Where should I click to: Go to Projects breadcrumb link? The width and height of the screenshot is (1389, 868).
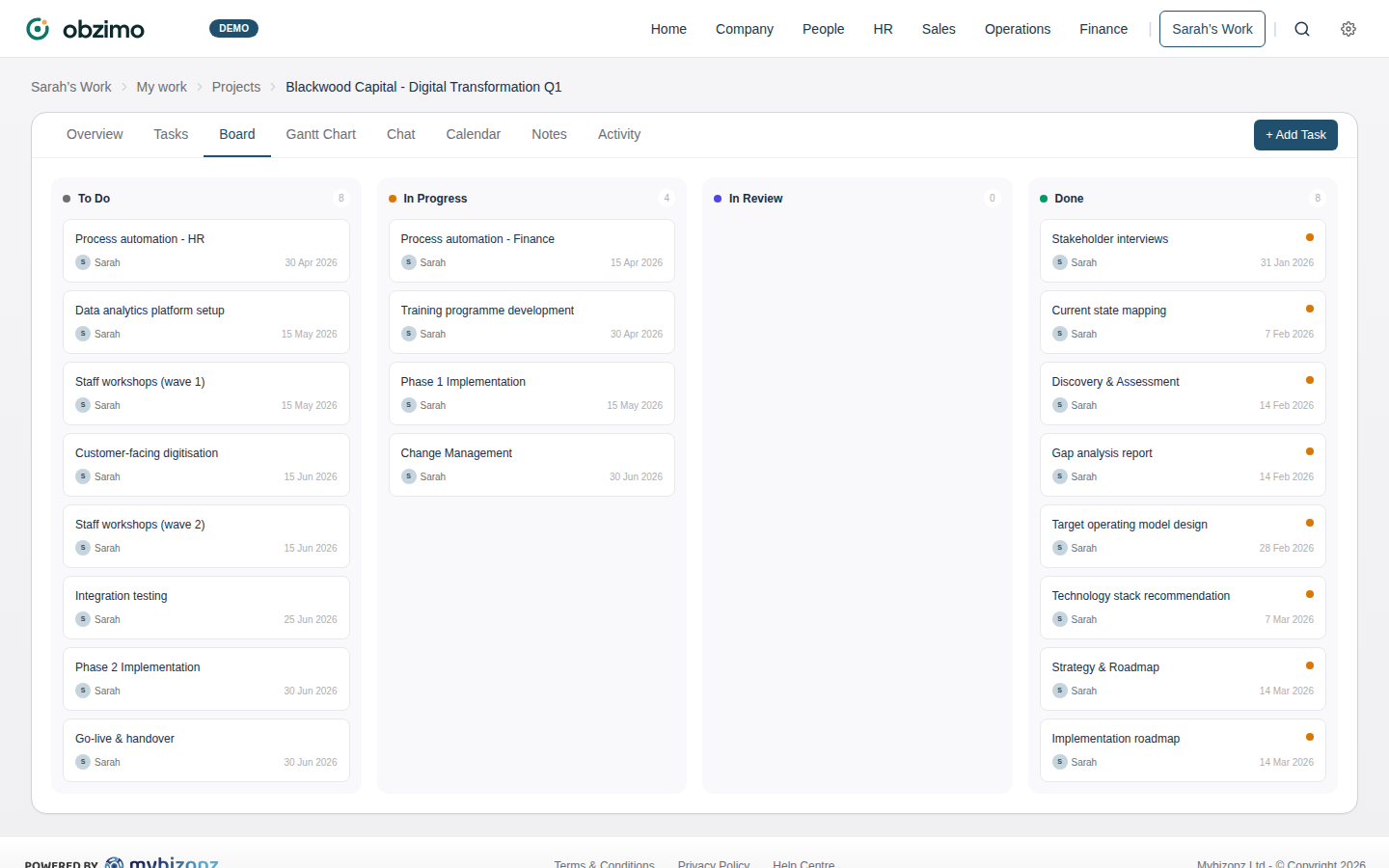(x=236, y=87)
